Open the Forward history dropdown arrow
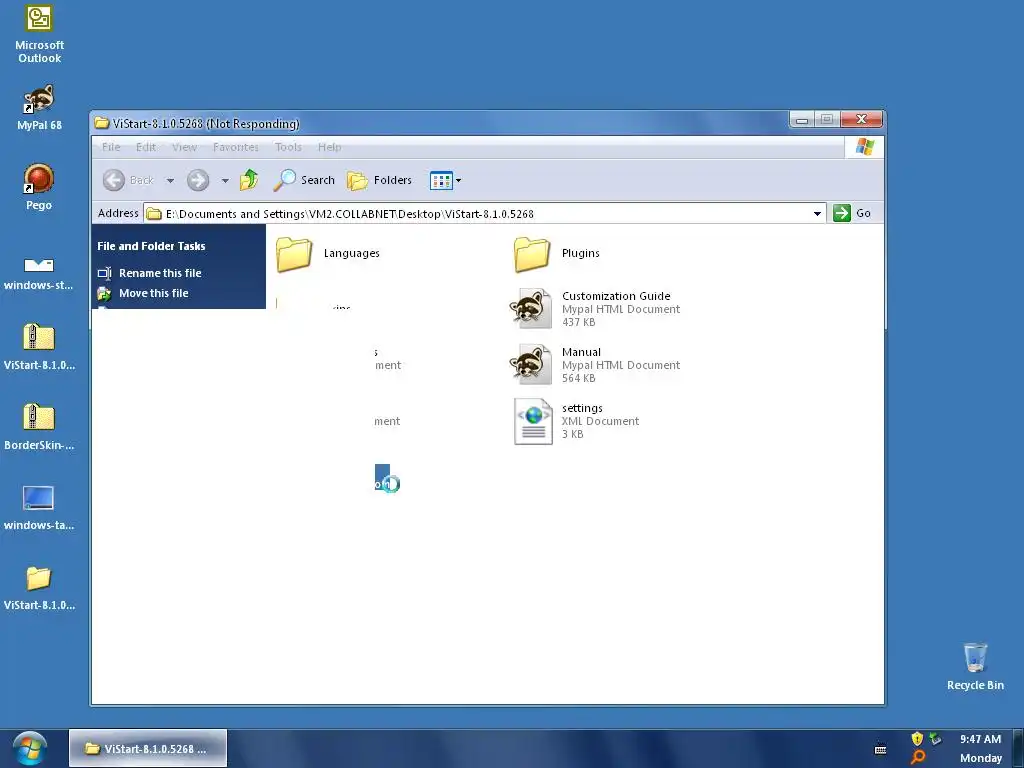This screenshot has width=1024, height=768. (x=225, y=180)
